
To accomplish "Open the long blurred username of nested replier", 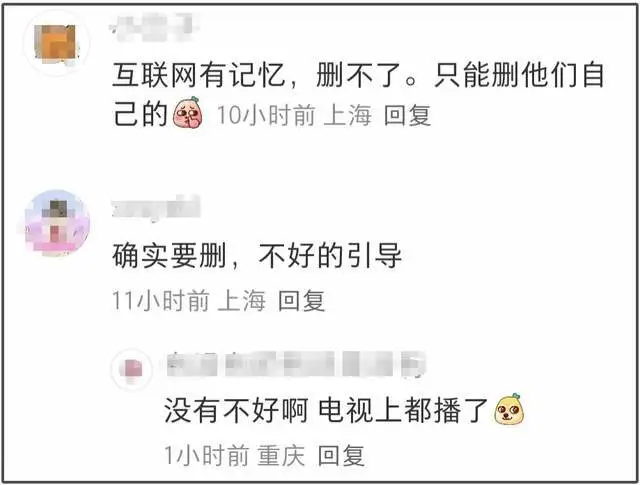I will click(x=296, y=364).
